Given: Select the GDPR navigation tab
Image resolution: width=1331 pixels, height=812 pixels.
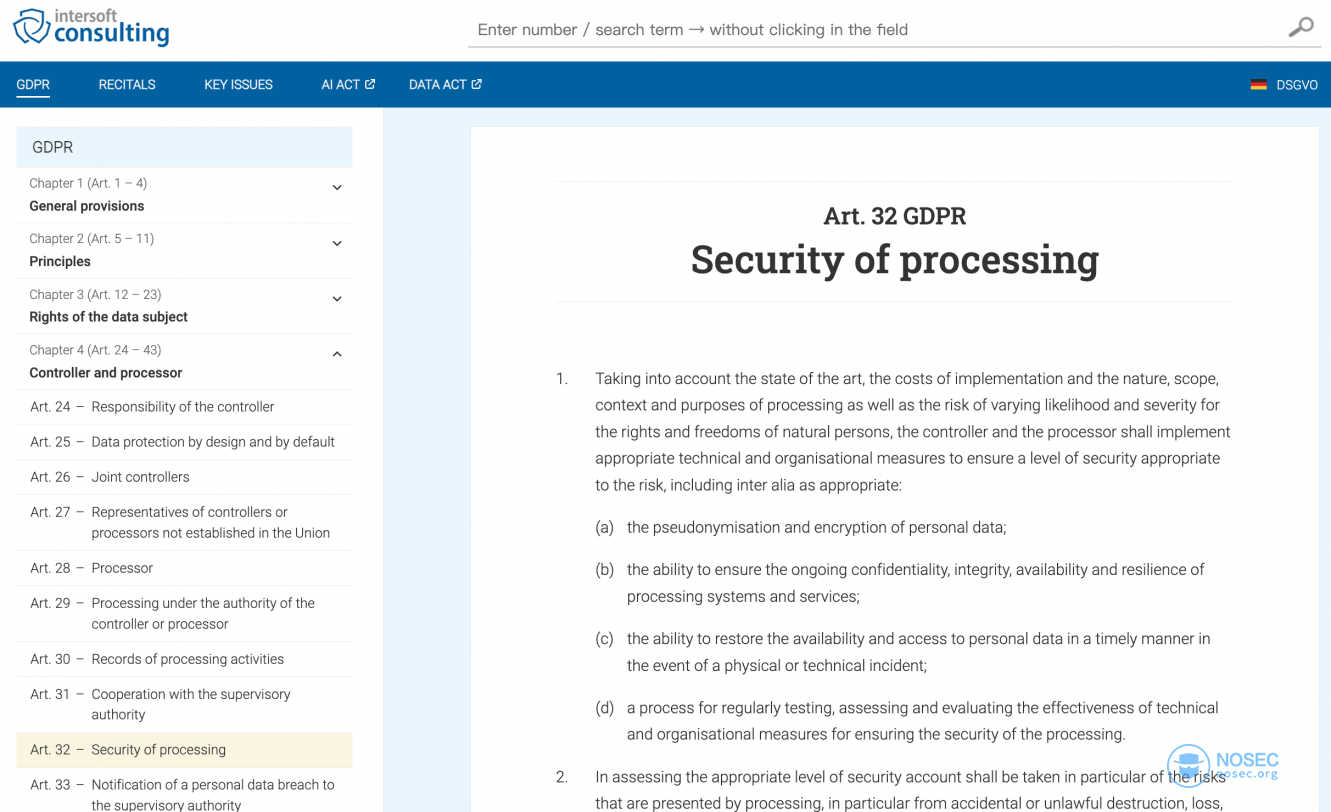Looking at the screenshot, I should (33, 85).
